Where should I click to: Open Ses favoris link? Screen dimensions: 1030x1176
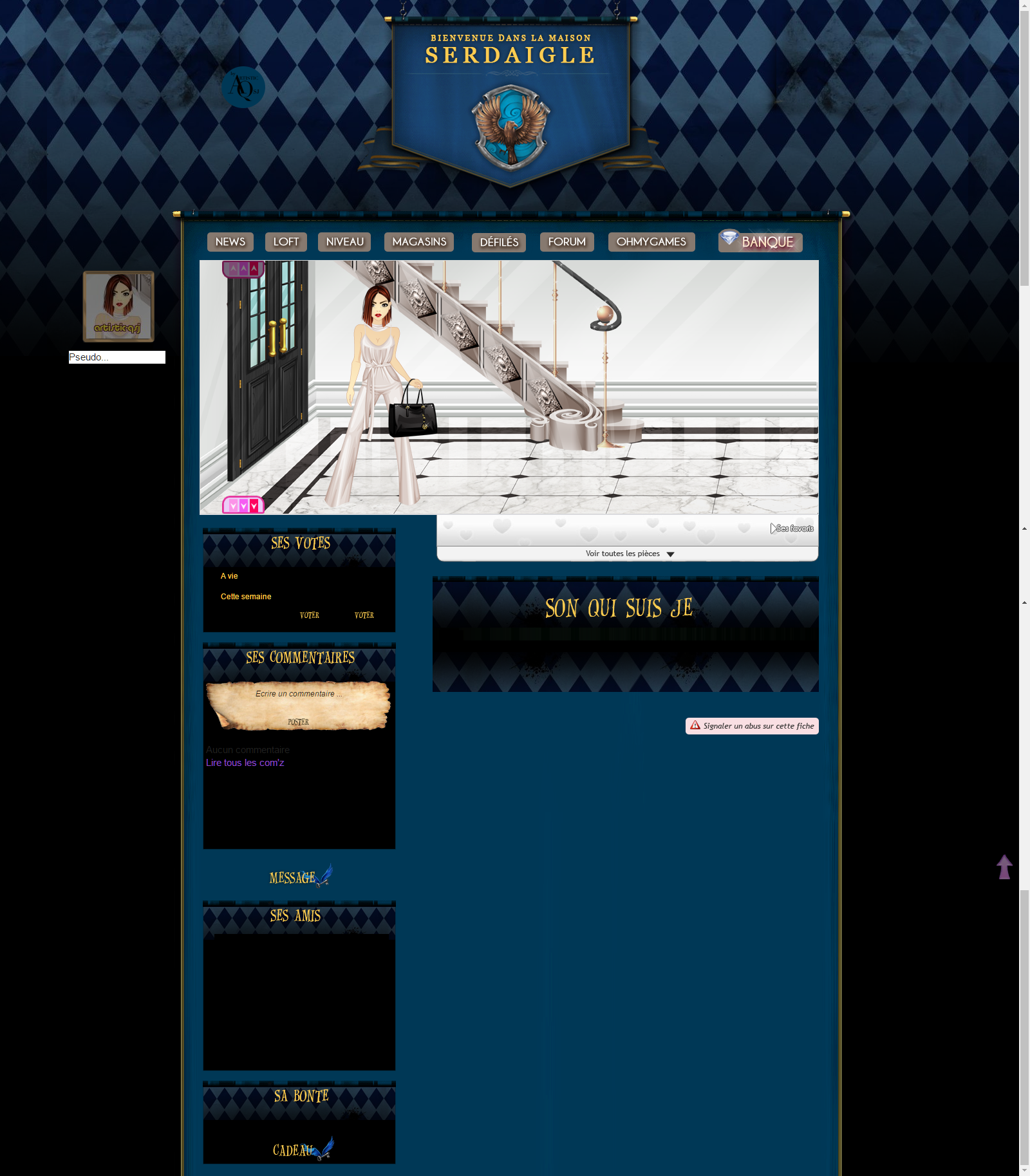pos(792,528)
